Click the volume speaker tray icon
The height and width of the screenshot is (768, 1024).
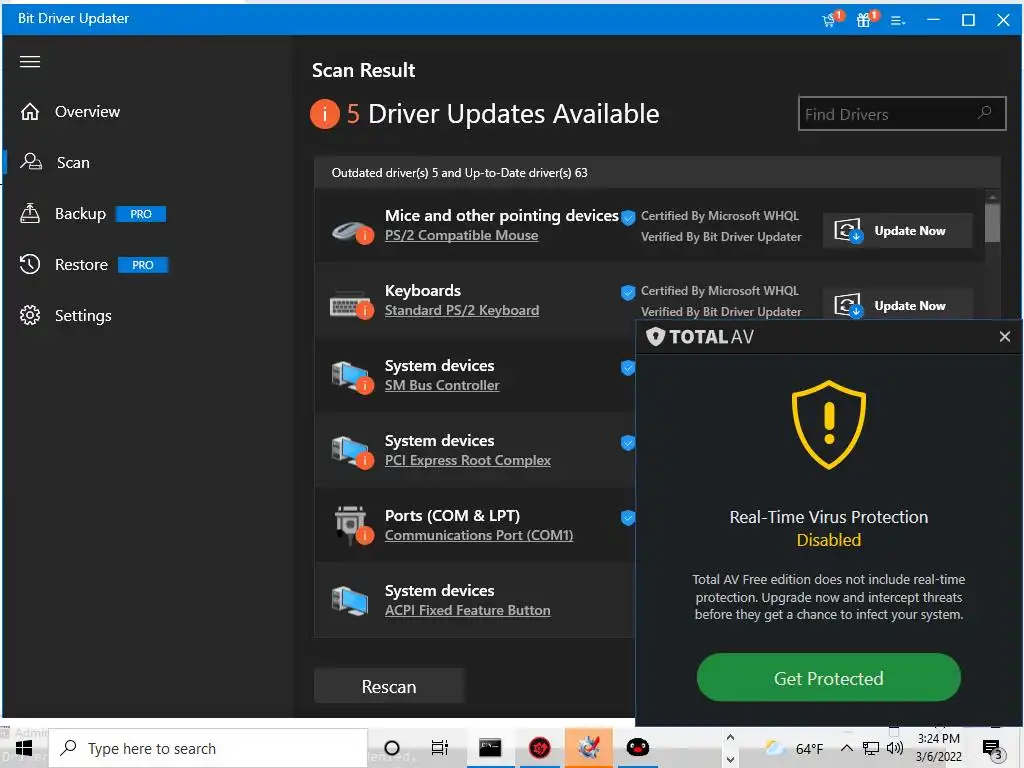tap(894, 748)
